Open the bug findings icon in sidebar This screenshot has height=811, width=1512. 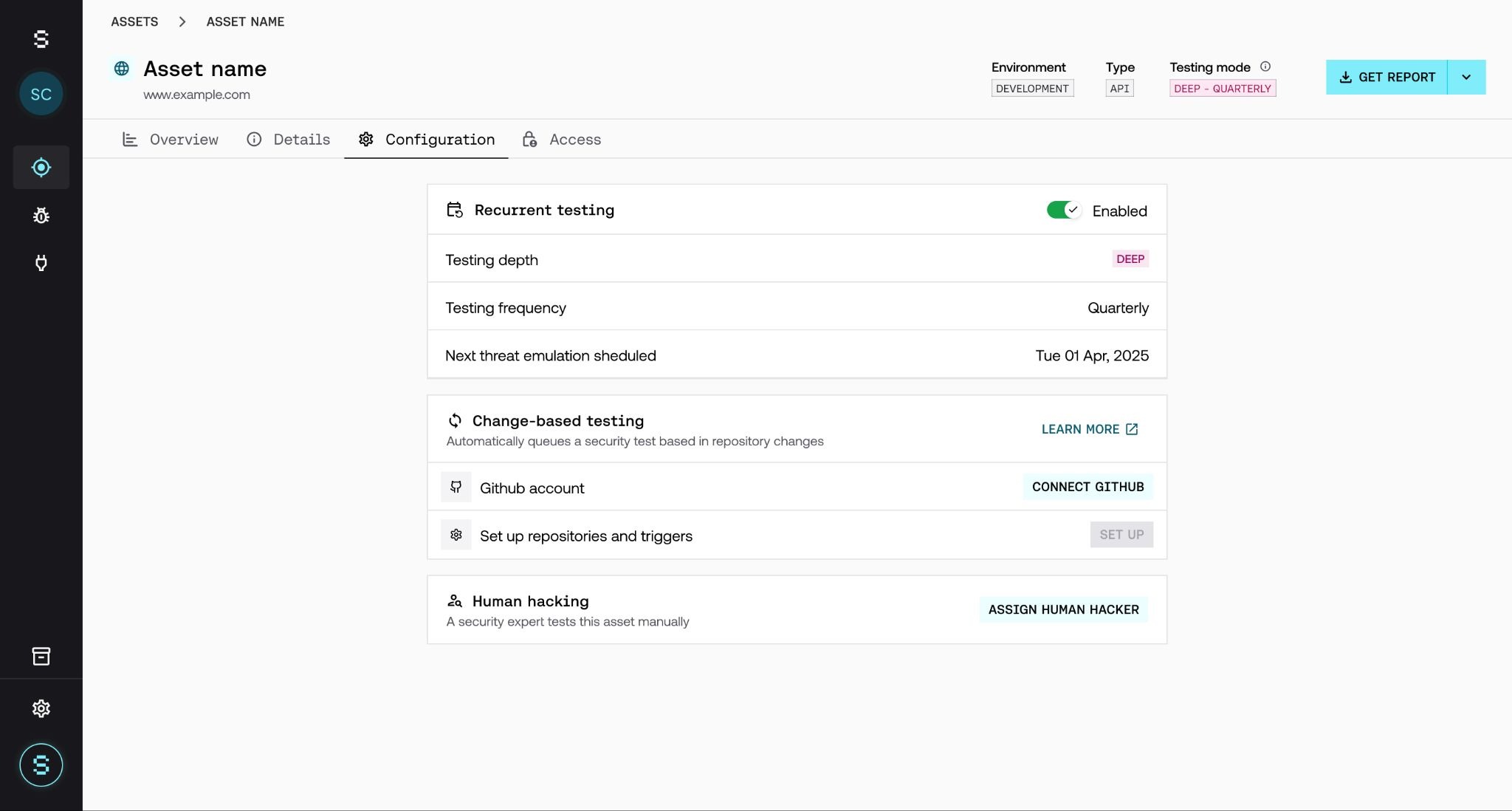[41, 215]
